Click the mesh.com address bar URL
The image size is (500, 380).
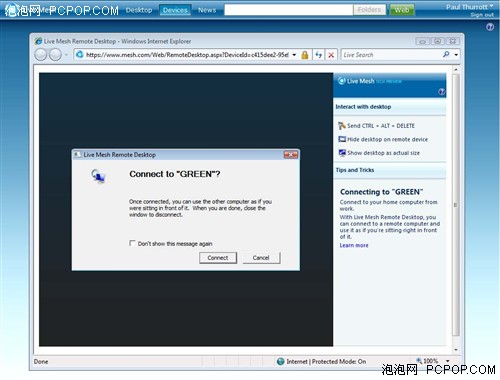[187, 55]
